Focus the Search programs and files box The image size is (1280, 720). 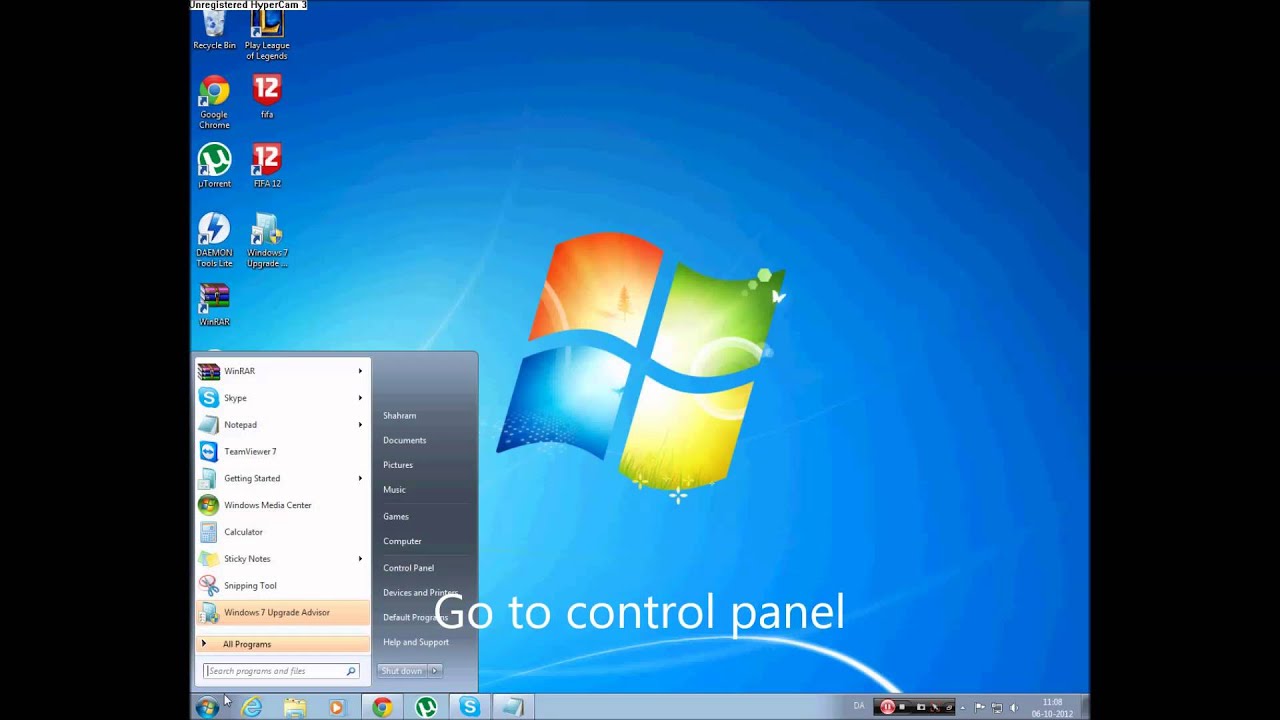coord(280,671)
